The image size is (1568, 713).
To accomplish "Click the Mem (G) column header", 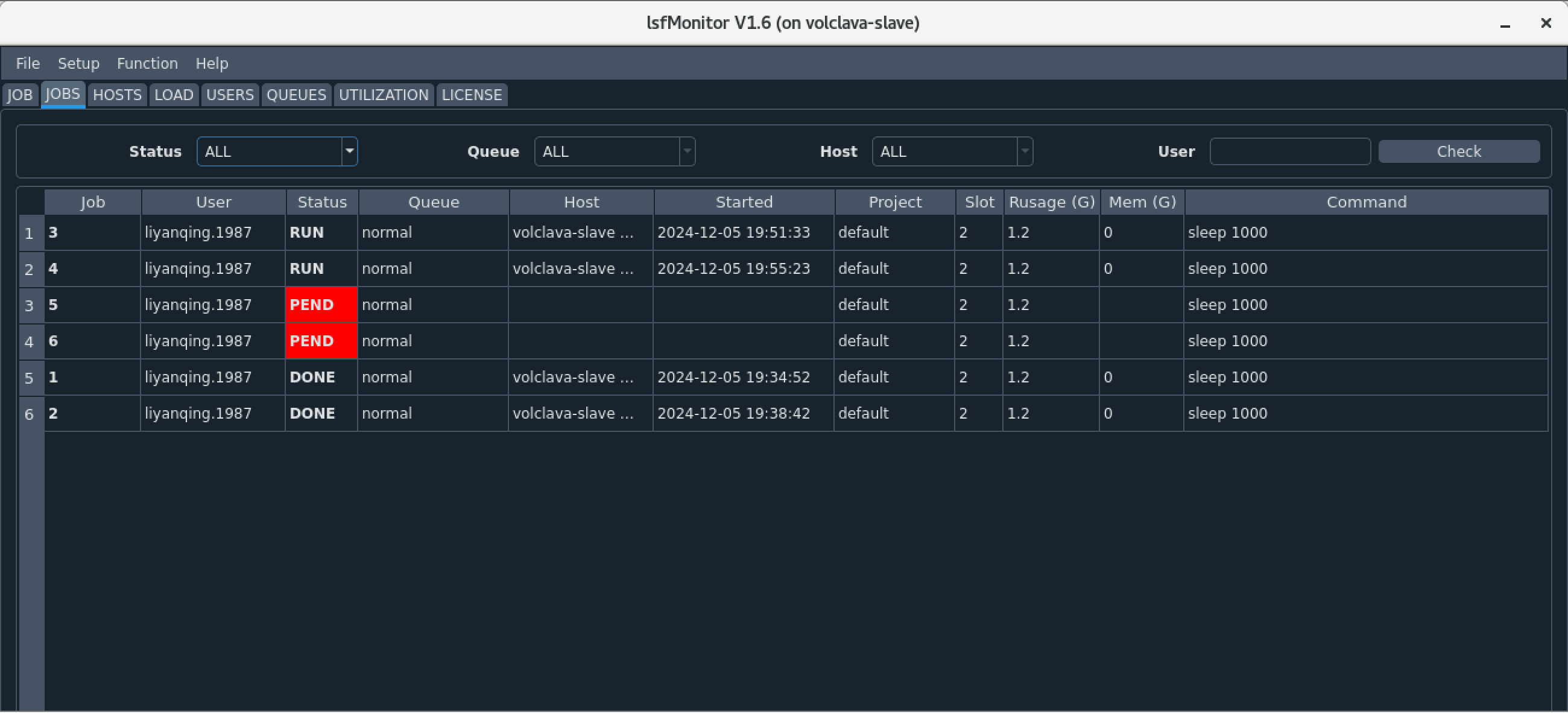I will point(1142,202).
